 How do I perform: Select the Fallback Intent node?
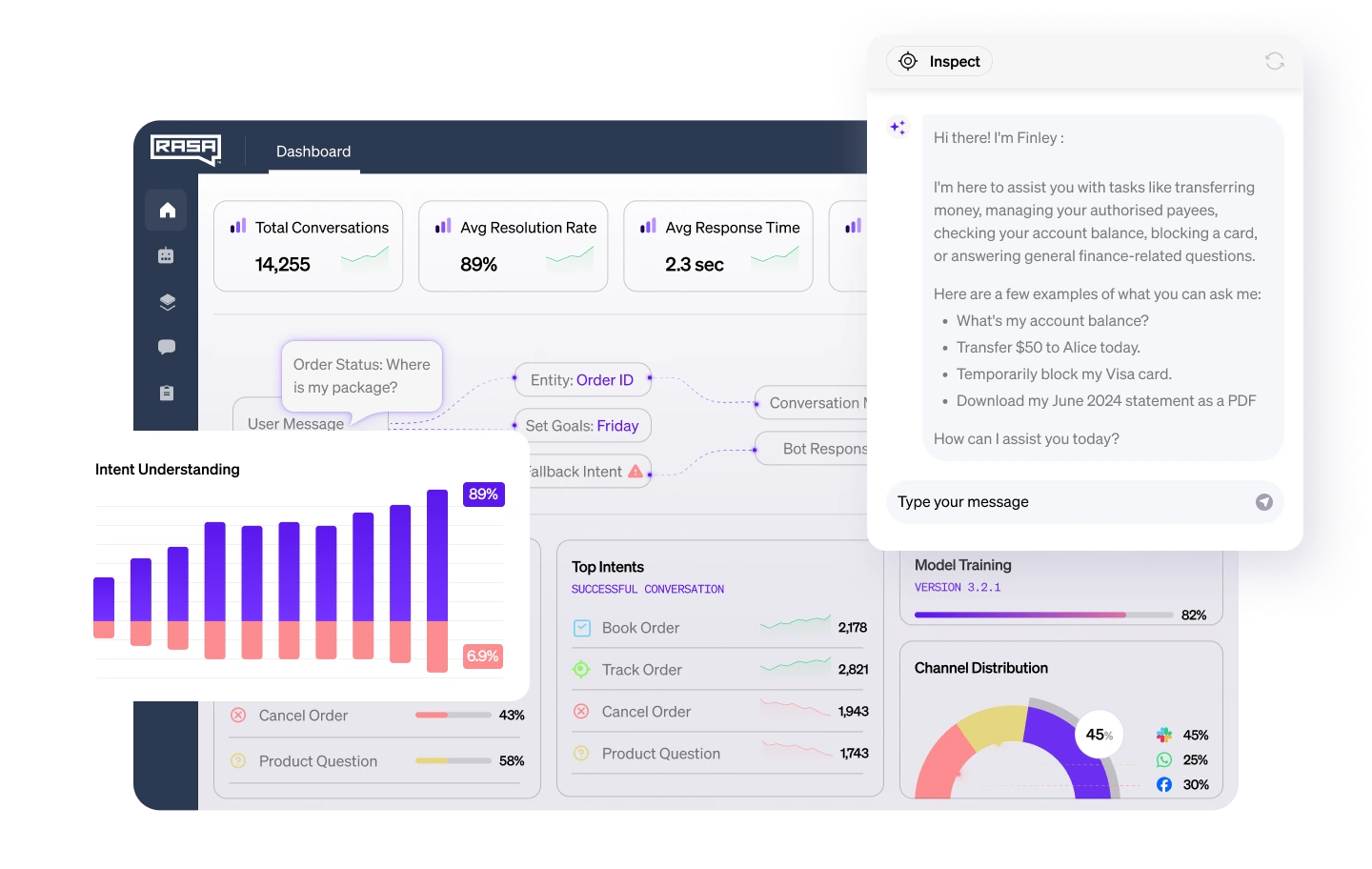tap(591, 472)
